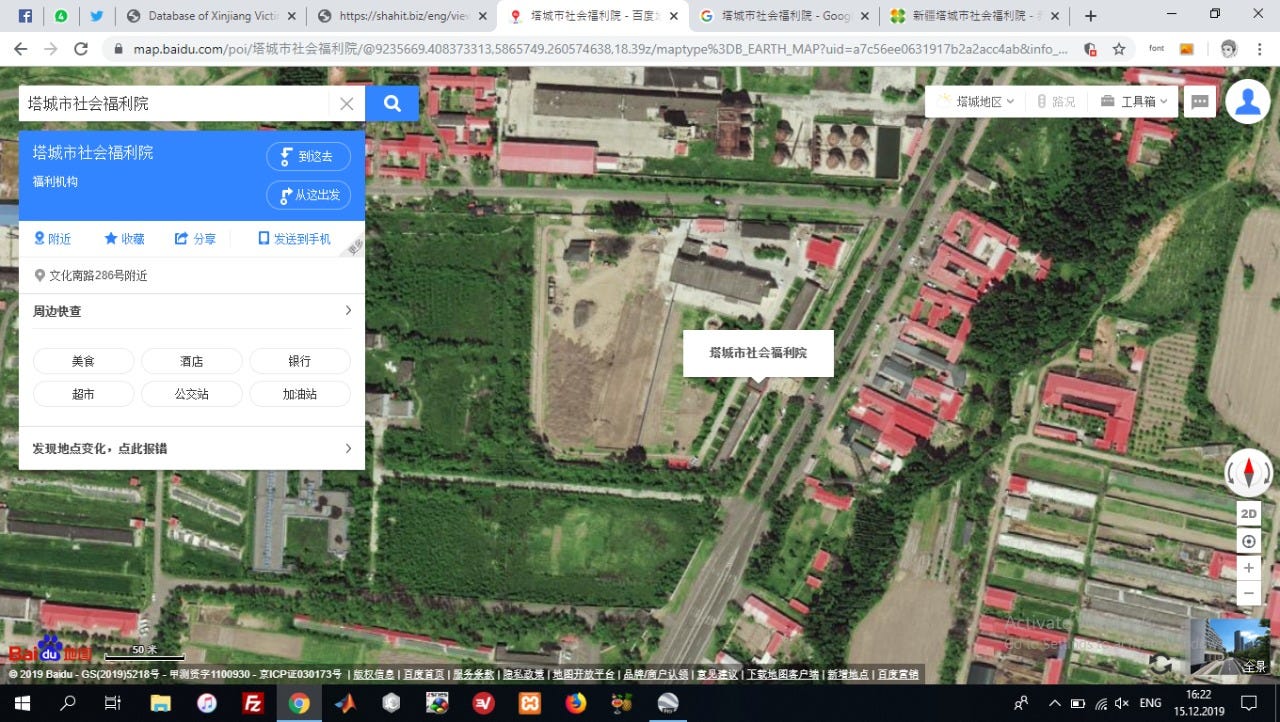Viewport: 1280px width, 722px height.
Task: Switch to the 新疆塔城市社会福利院 tab
Action: (973, 16)
